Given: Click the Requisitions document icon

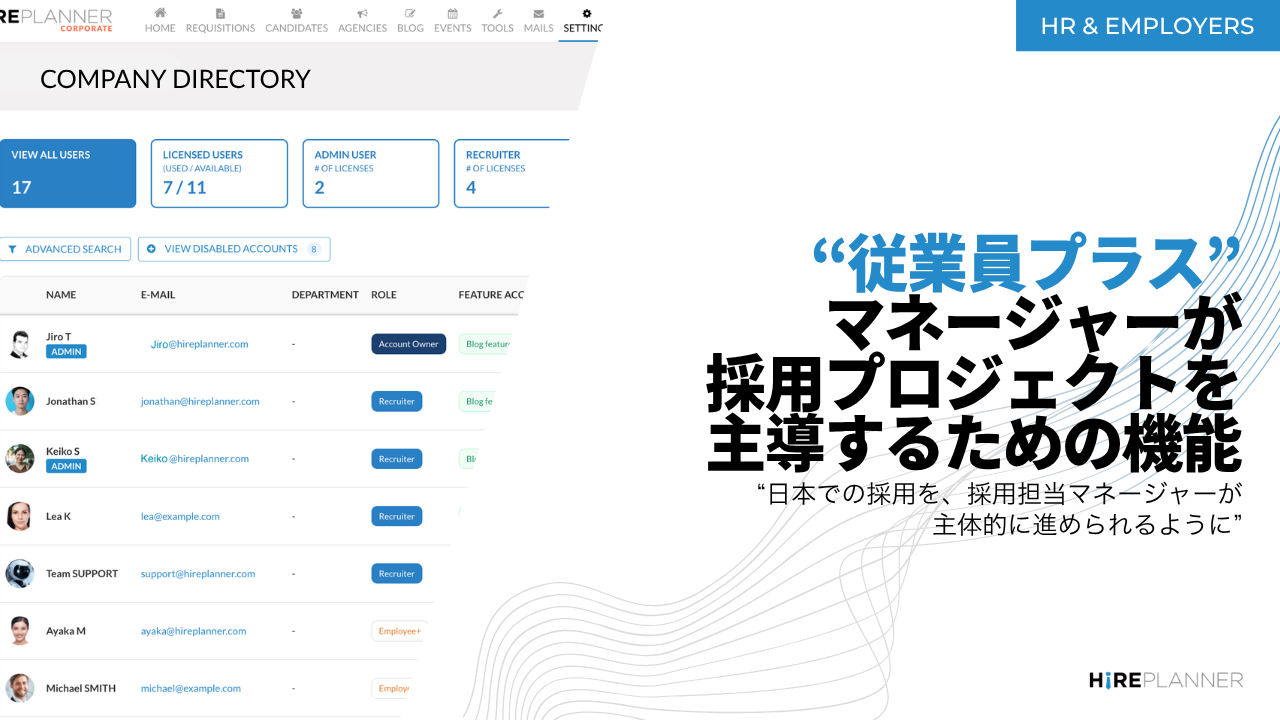Looking at the screenshot, I should pyautogui.click(x=220, y=13).
